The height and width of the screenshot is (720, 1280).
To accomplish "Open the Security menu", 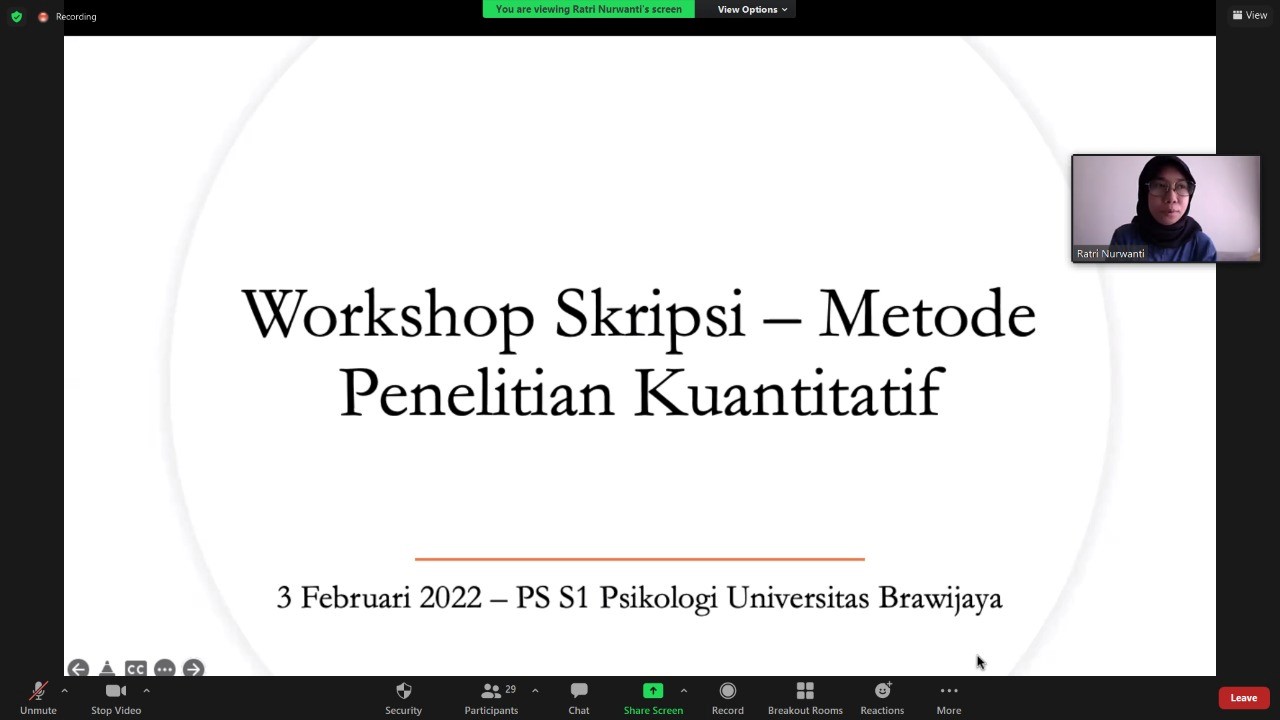I will [404, 698].
